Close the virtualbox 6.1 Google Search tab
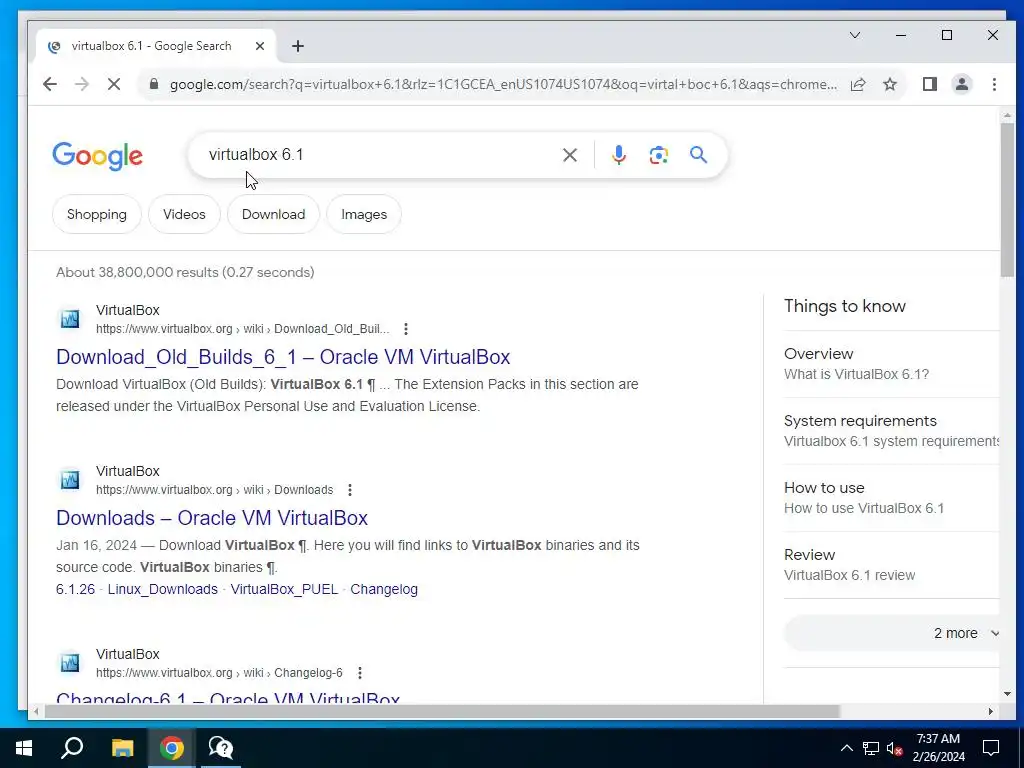Viewport: 1024px width, 768px height. (x=260, y=46)
